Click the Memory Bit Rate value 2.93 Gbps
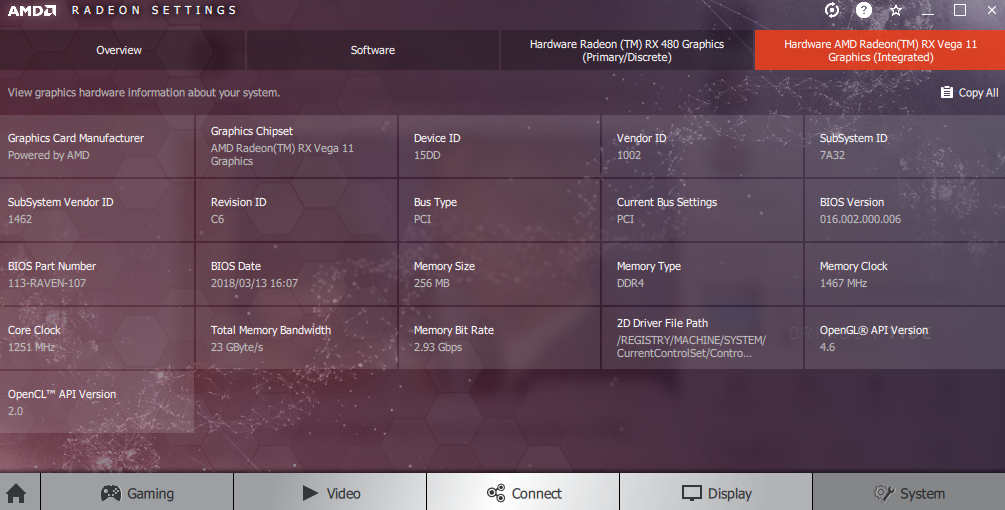Screen dimensions: 1005x510 pyautogui.click(x=438, y=347)
